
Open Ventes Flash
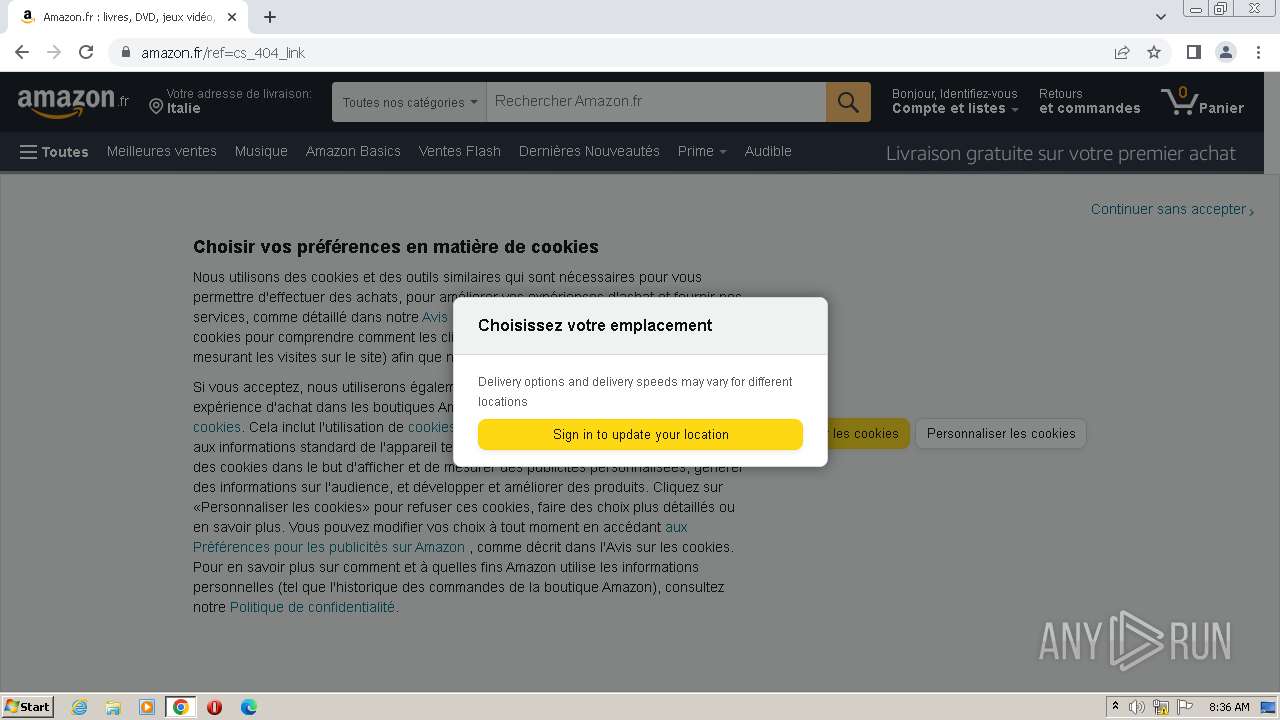point(460,152)
